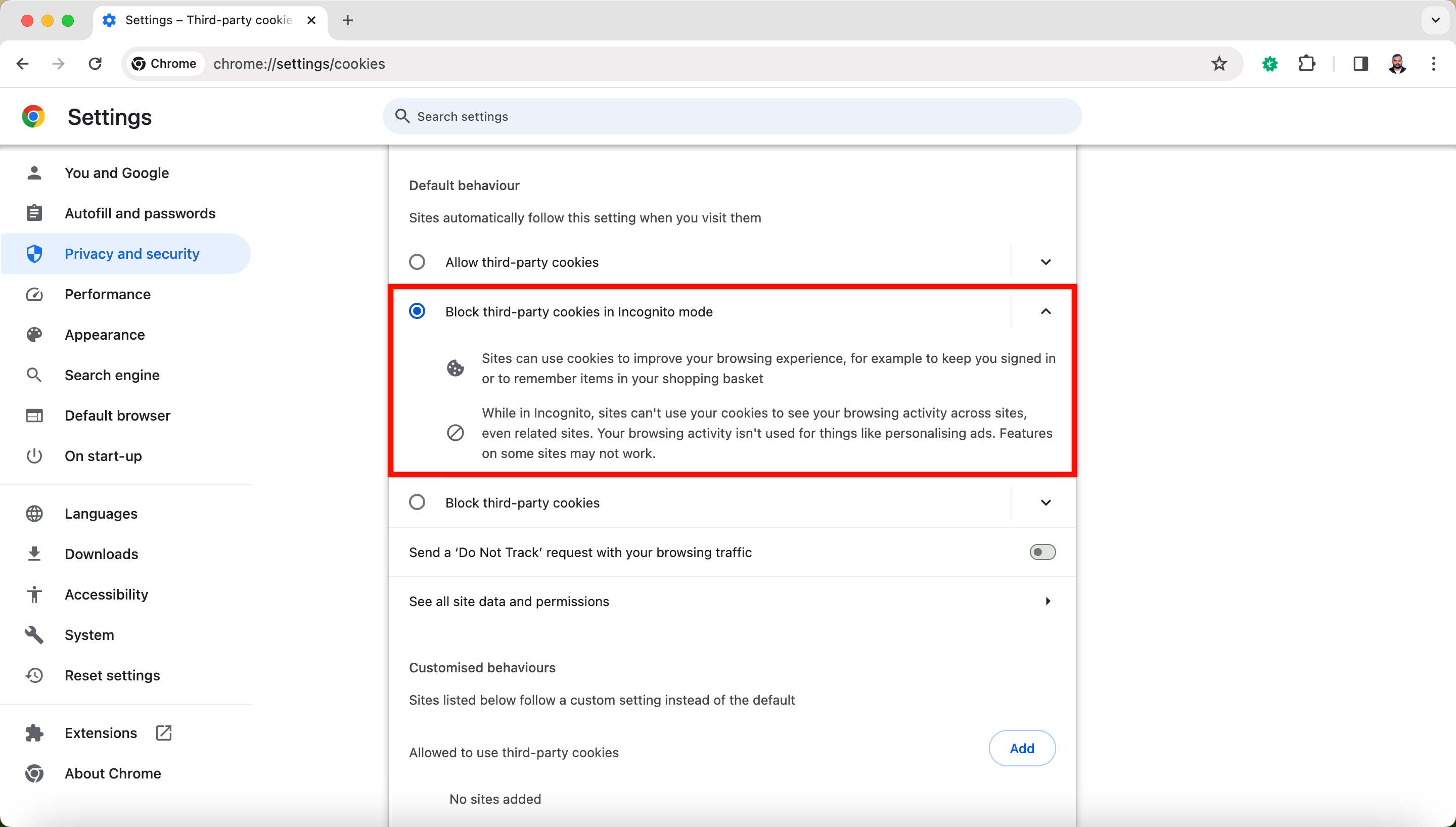Viewport: 1456px width, 827px height.
Task: Click the profile avatar icon
Action: coord(1397,64)
